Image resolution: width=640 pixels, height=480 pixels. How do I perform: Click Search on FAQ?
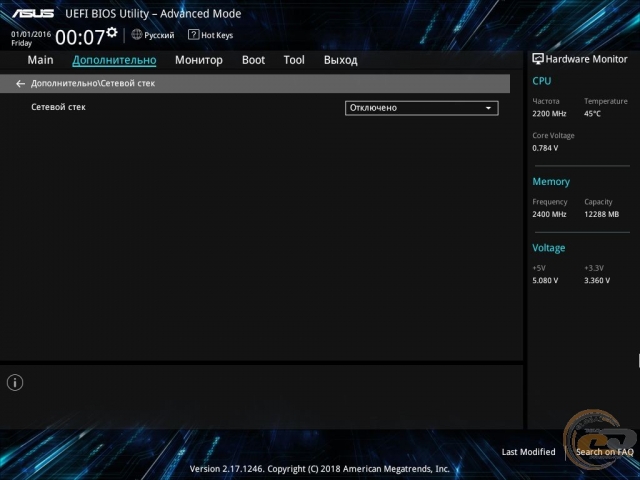tap(604, 452)
